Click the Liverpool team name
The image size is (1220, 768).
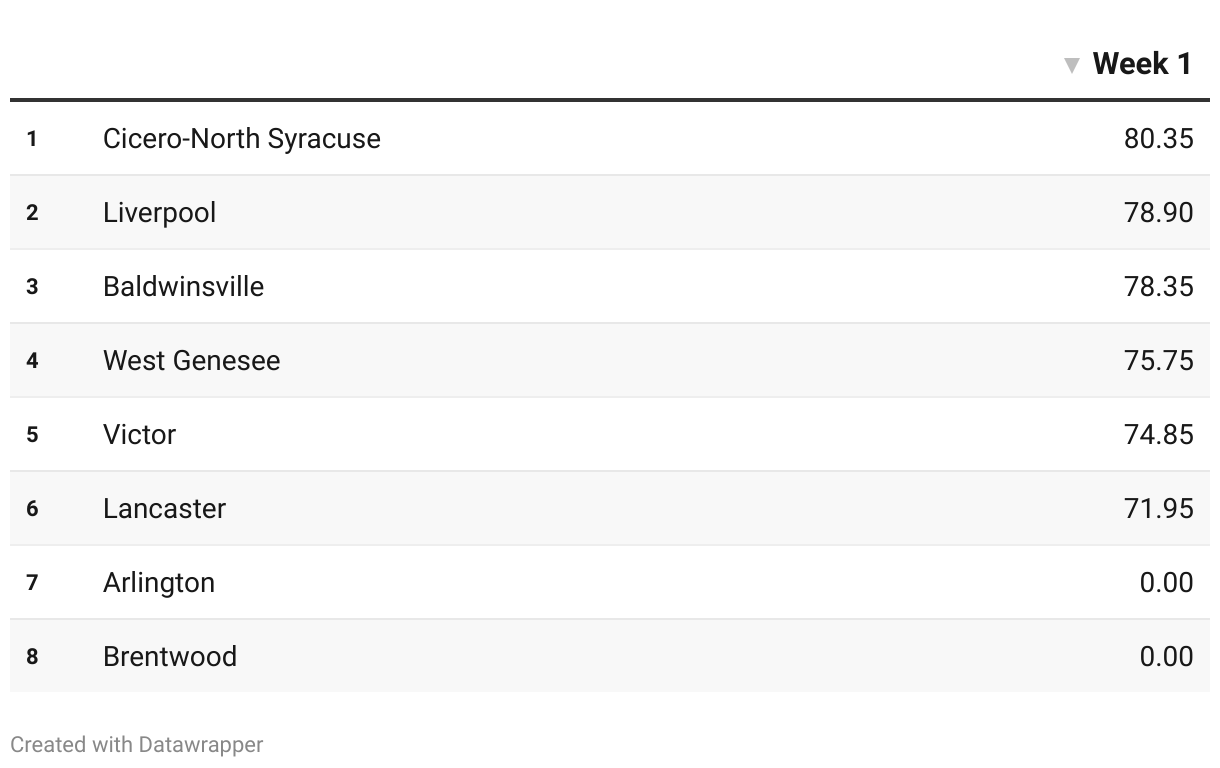tap(159, 212)
